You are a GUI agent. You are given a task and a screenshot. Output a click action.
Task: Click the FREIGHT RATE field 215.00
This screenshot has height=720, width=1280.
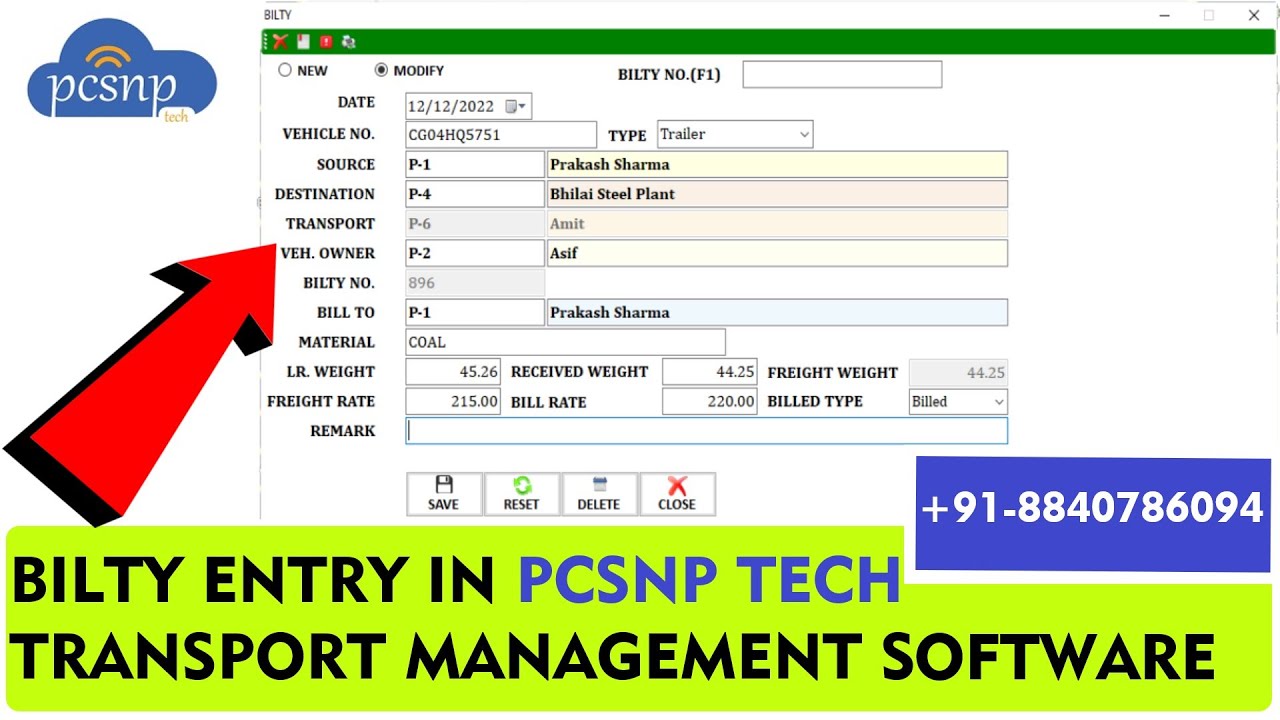point(453,401)
